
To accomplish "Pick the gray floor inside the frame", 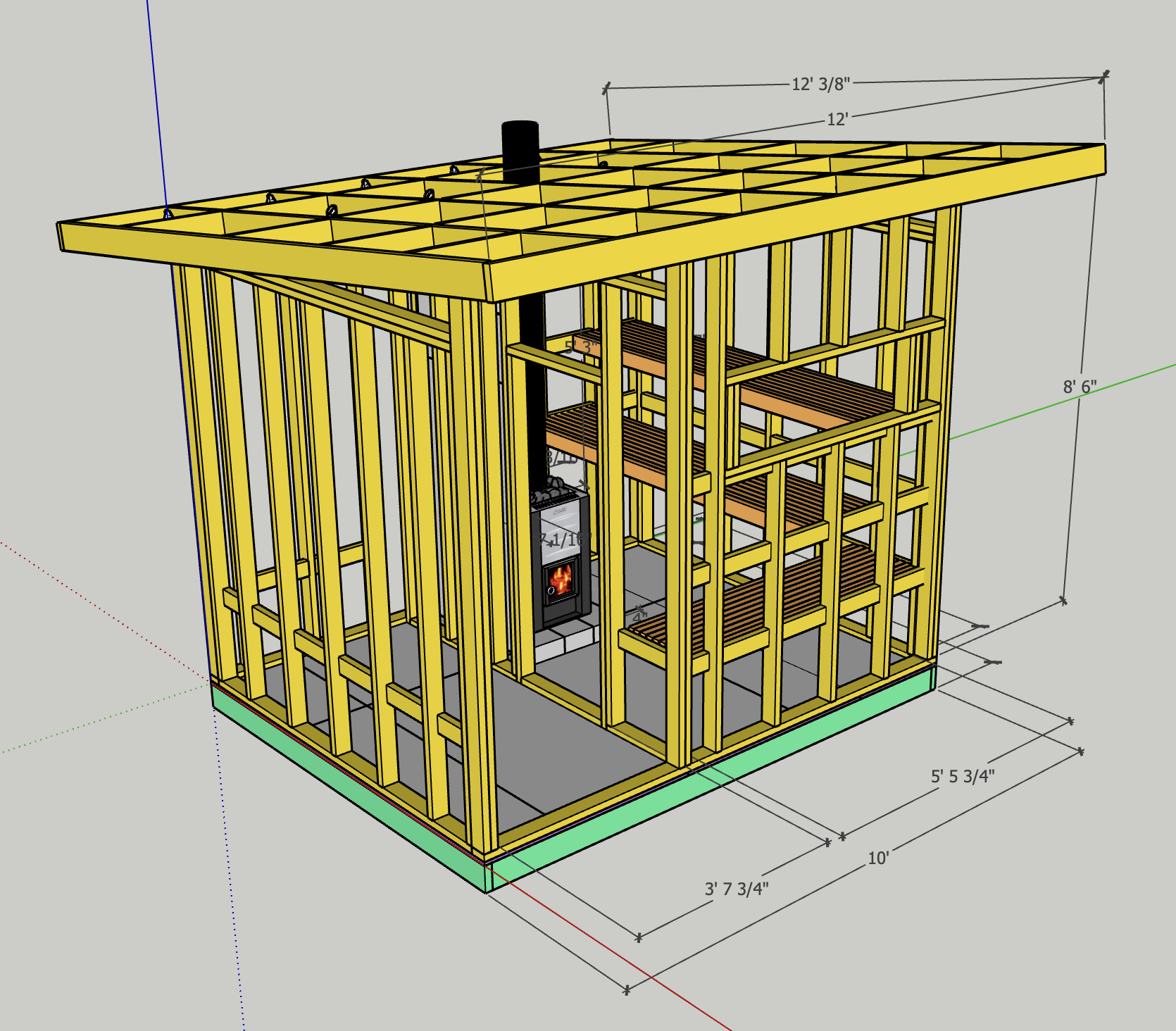I will point(563,732).
